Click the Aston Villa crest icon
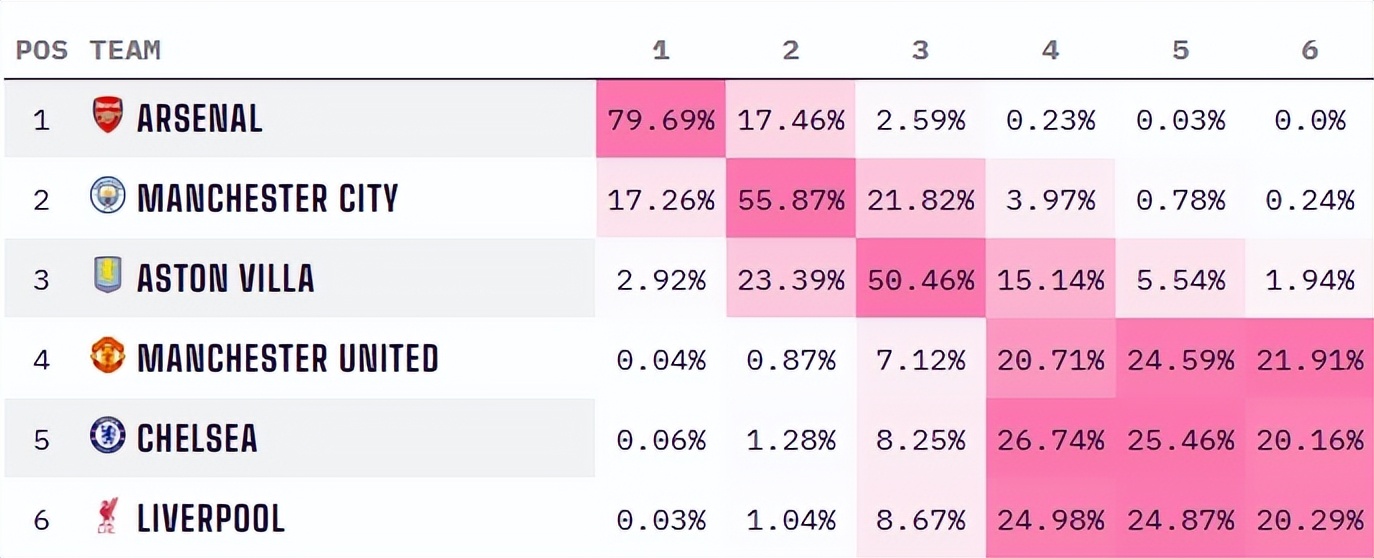1374x558 pixels. click(107, 275)
